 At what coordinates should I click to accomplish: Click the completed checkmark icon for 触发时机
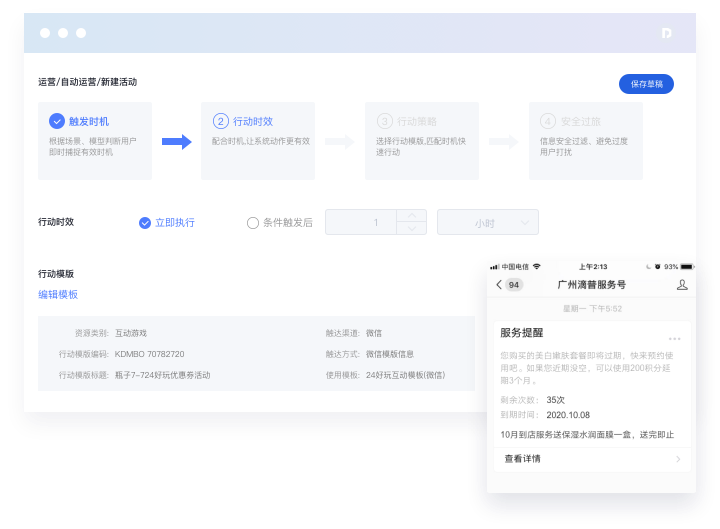57,121
